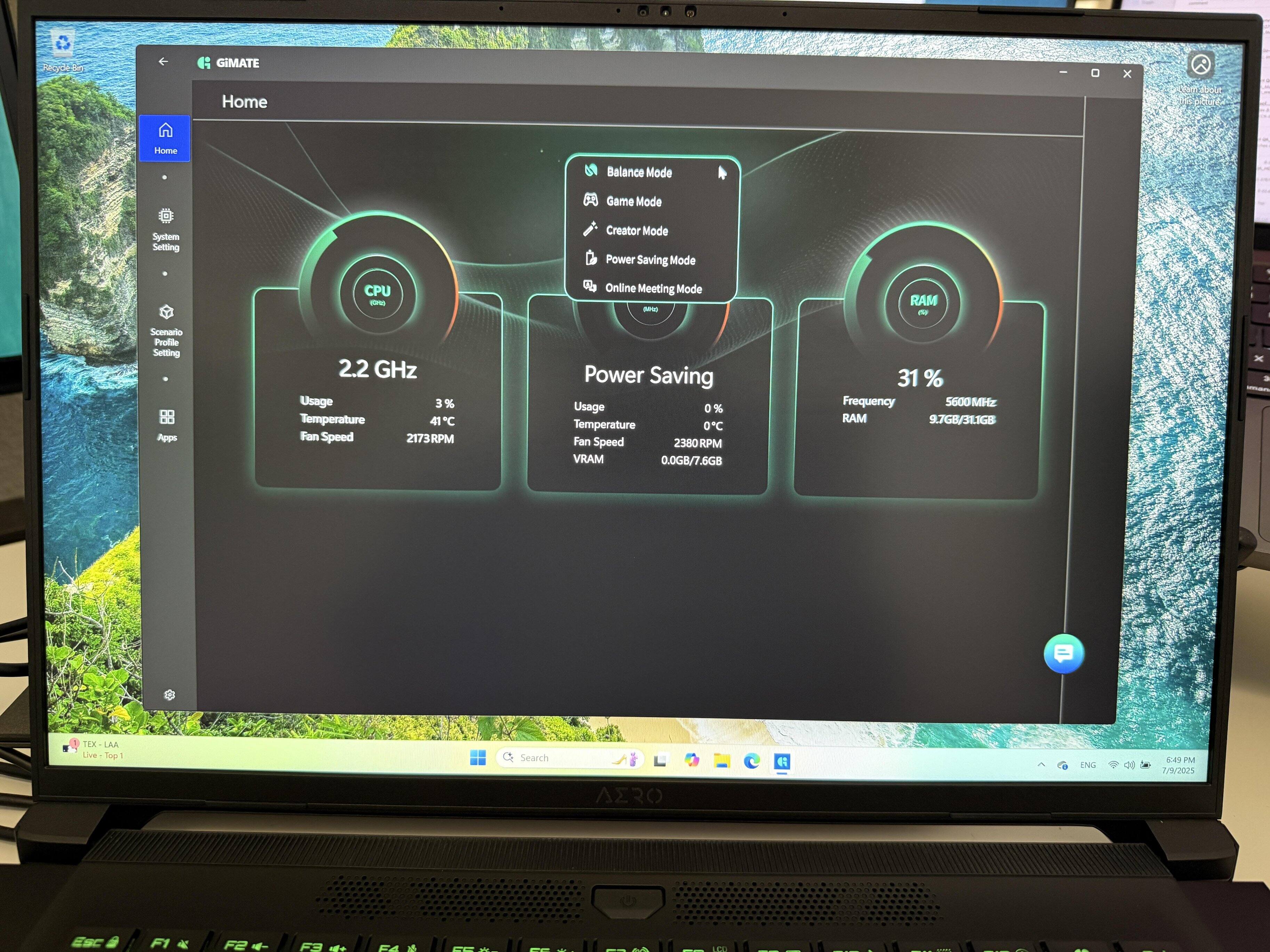Open Microsoft Edge from taskbar
Screen dimensions: 1270x952
tap(751, 761)
